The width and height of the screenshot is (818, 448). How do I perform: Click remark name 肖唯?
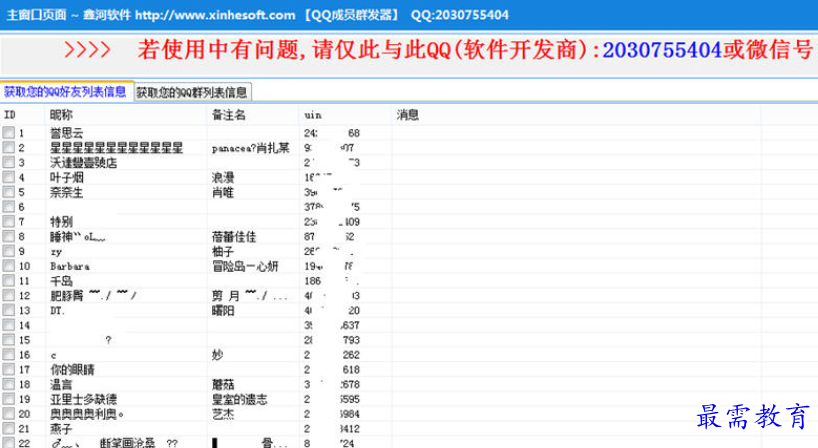[x=223, y=192]
